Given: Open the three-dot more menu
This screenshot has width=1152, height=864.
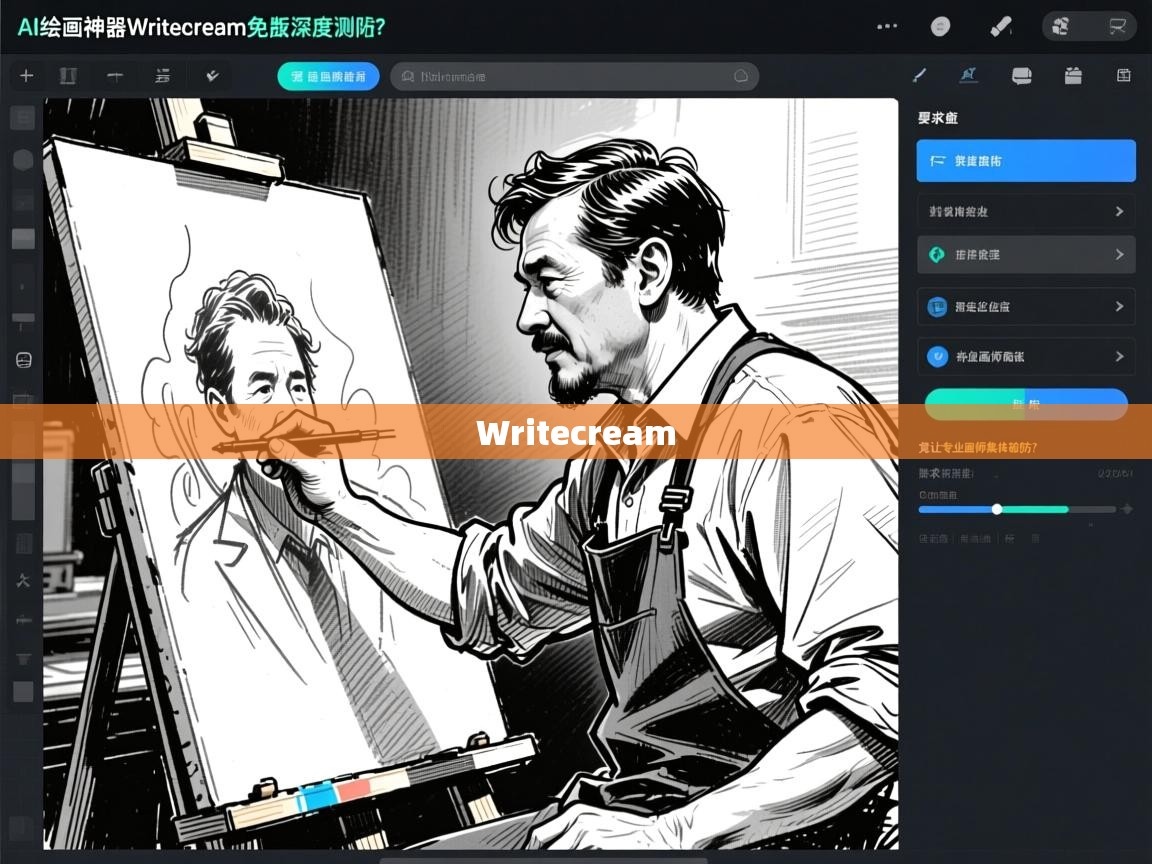Looking at the screenshot, I should click(886, 27).
